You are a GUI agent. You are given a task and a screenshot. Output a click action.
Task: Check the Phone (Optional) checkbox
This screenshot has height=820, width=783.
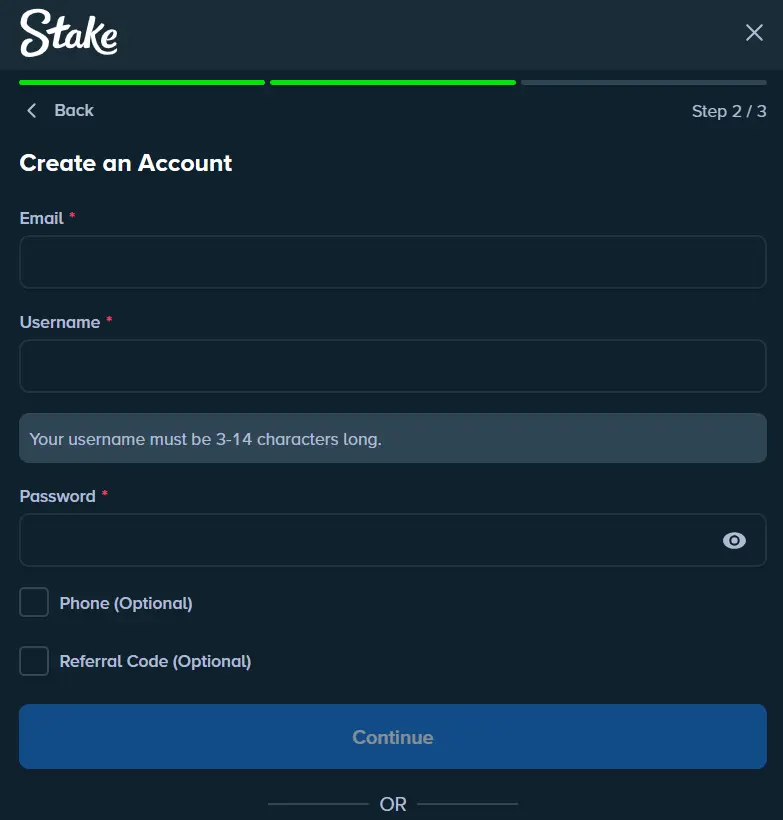[x=34, y=602]
